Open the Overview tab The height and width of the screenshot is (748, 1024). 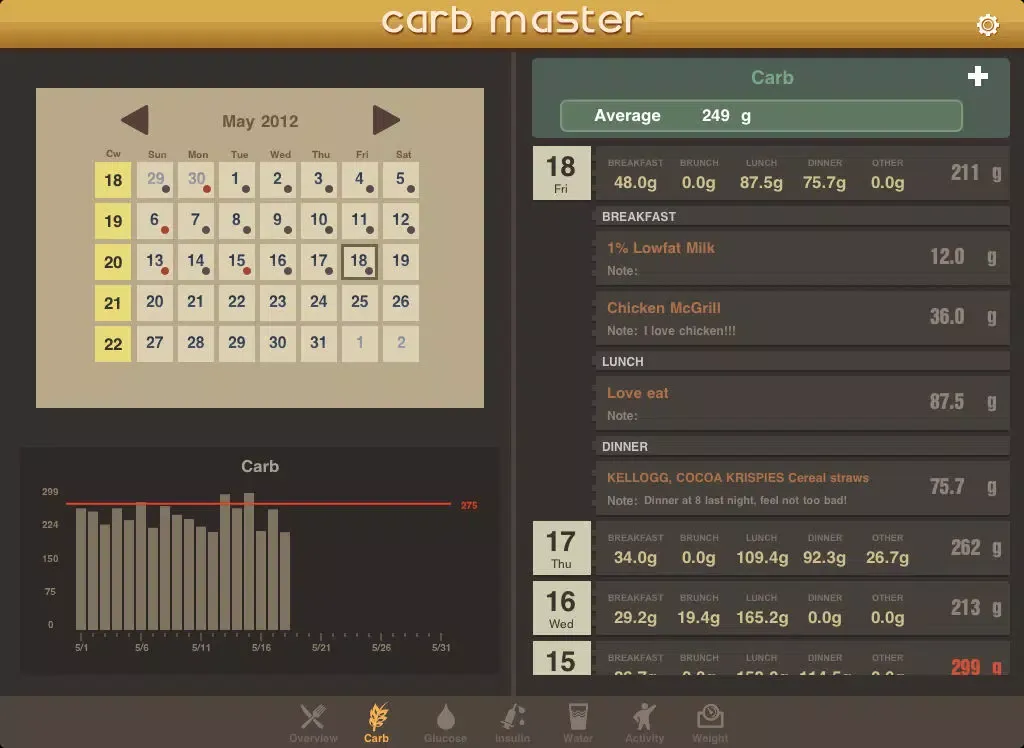point(313,723)
